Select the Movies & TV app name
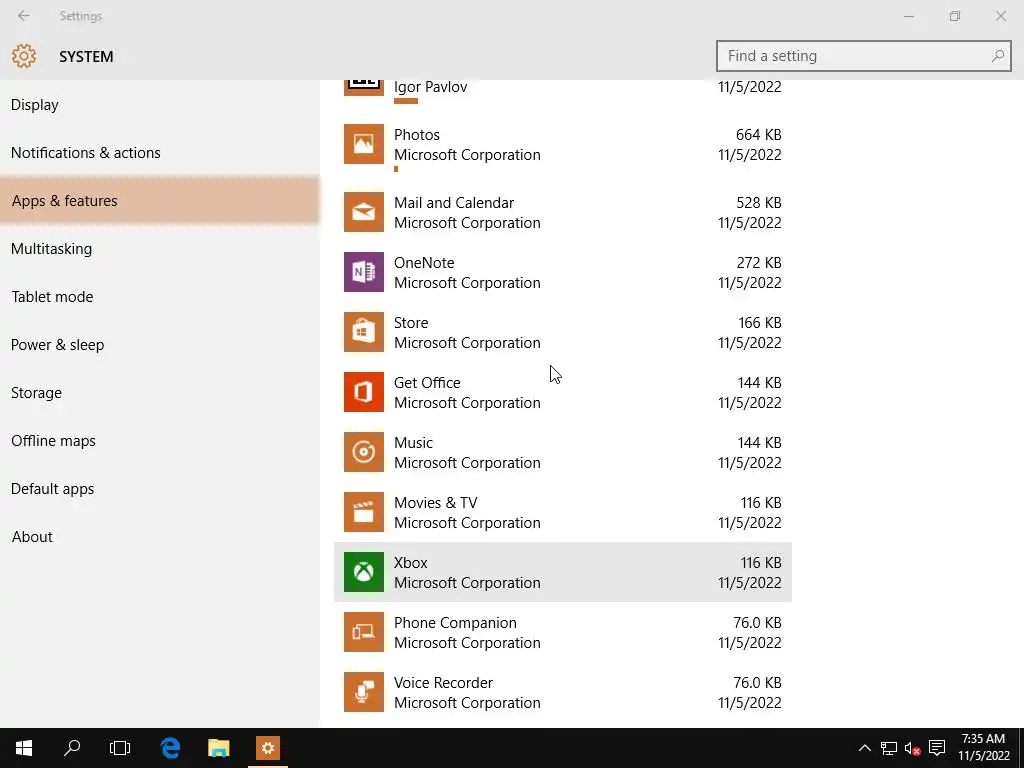1024x768 pixels. pos(436,503)
